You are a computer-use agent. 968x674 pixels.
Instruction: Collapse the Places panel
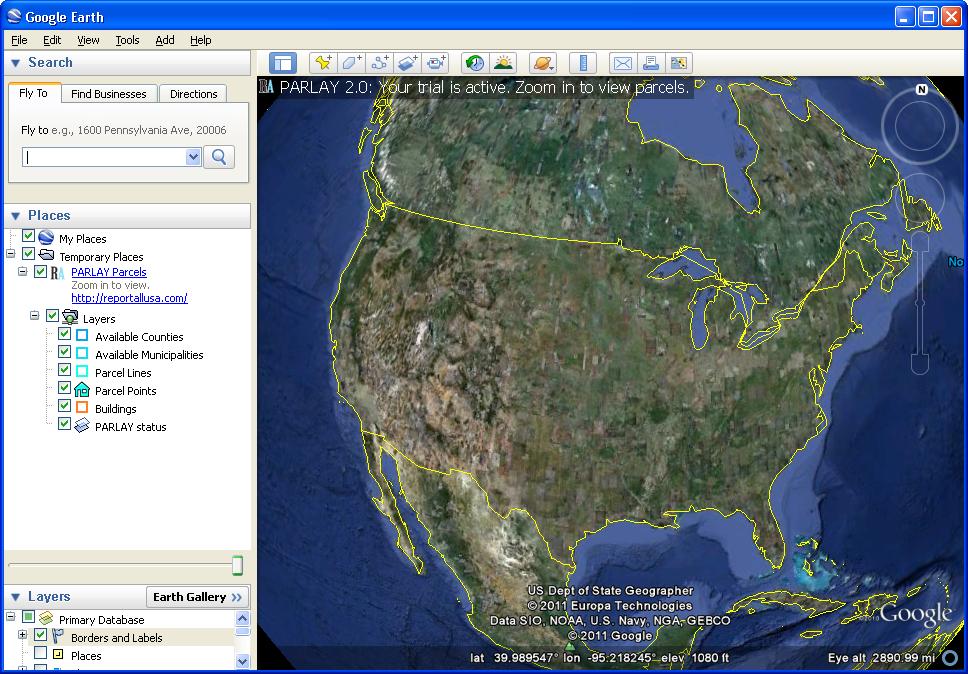[16, 216]
